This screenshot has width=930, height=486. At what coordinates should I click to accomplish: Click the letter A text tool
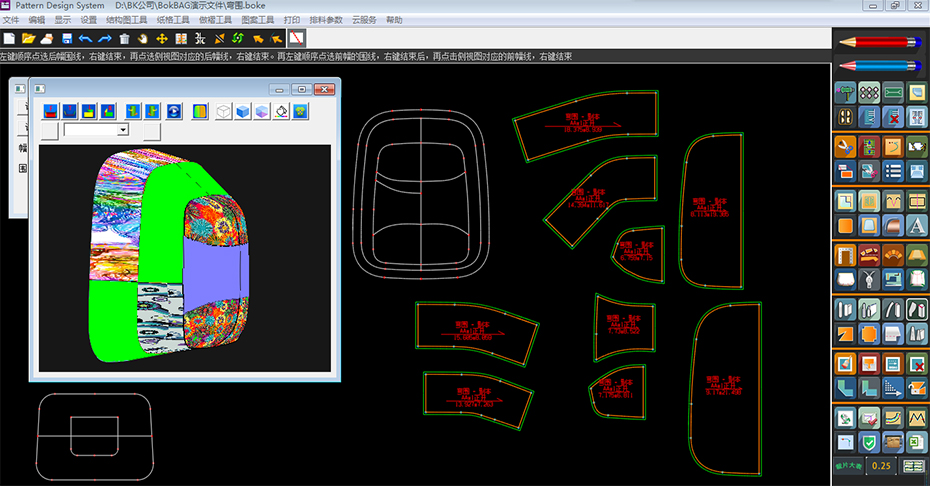click(917, 226)
